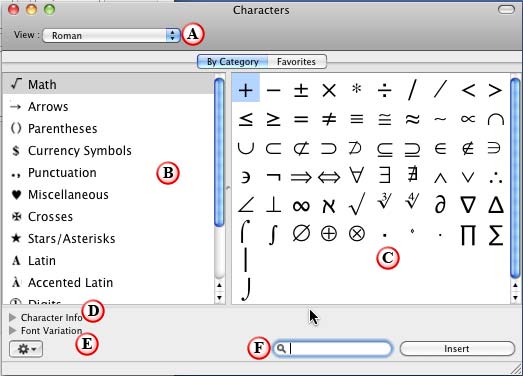Select the left-right double arrow (⇔)
This screenshot has height=376, width=523.
329,177
